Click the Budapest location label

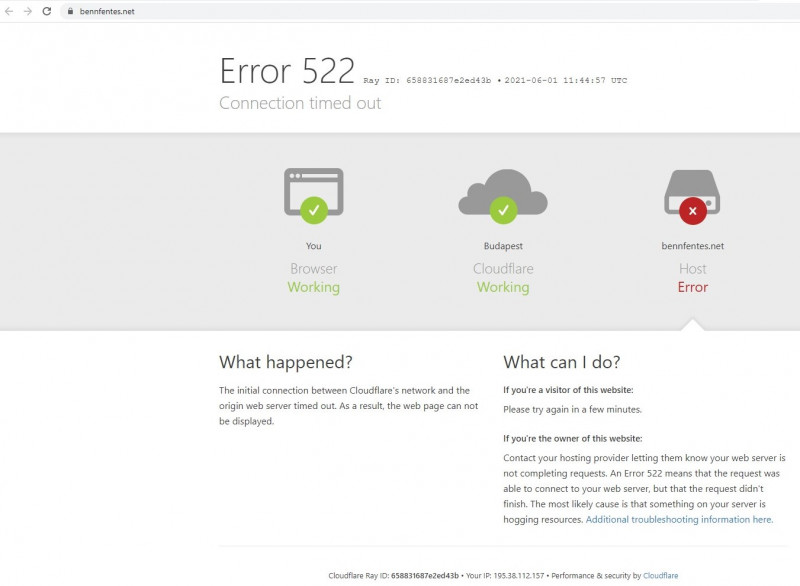[x=503, y=246]
